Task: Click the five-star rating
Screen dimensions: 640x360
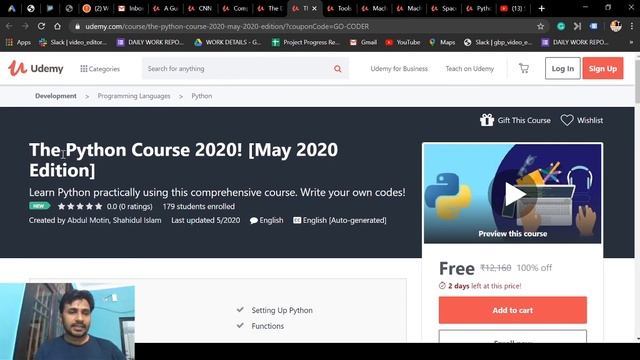Action: point(80,207)
